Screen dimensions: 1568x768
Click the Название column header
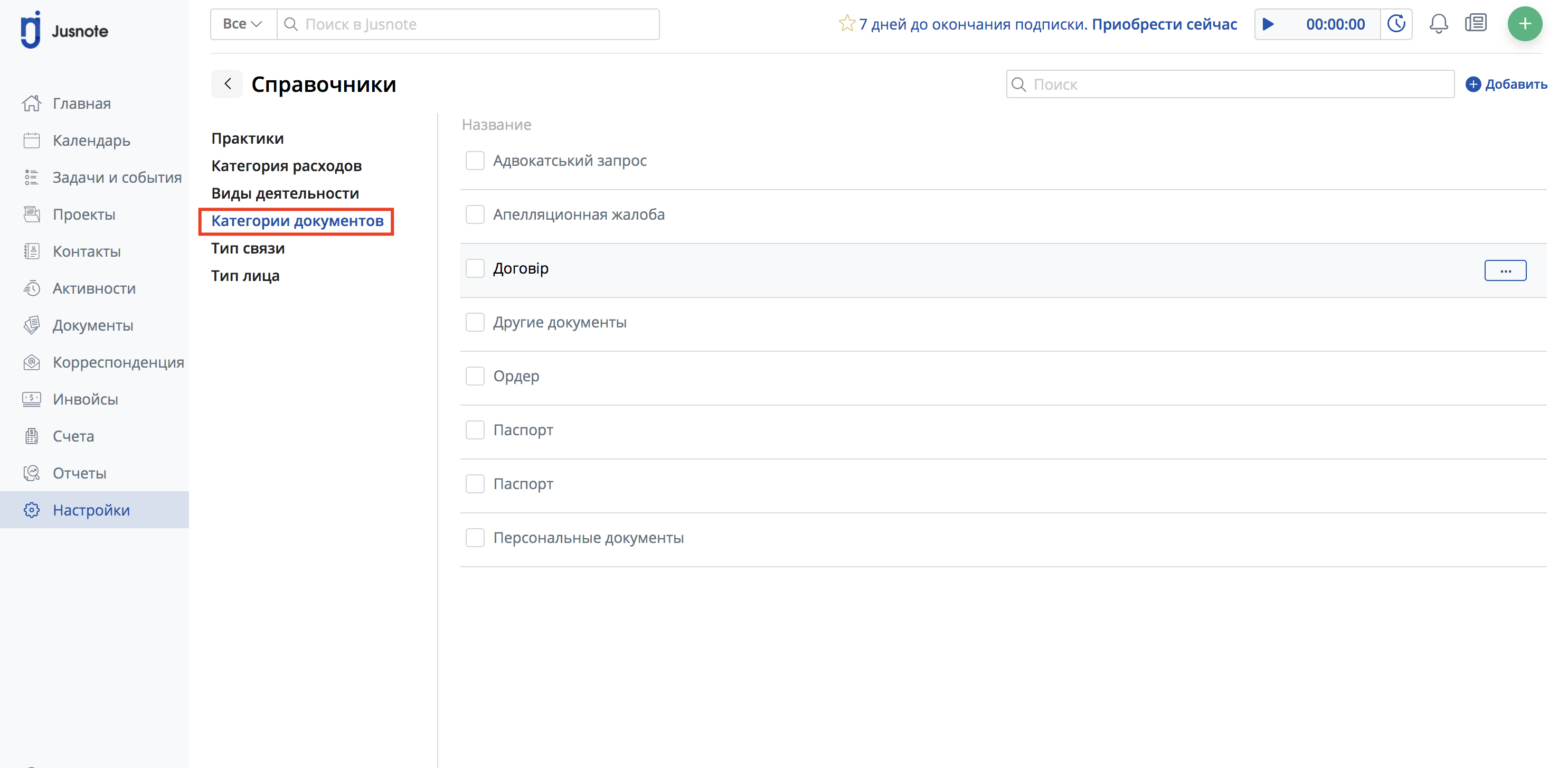(496, 124)
